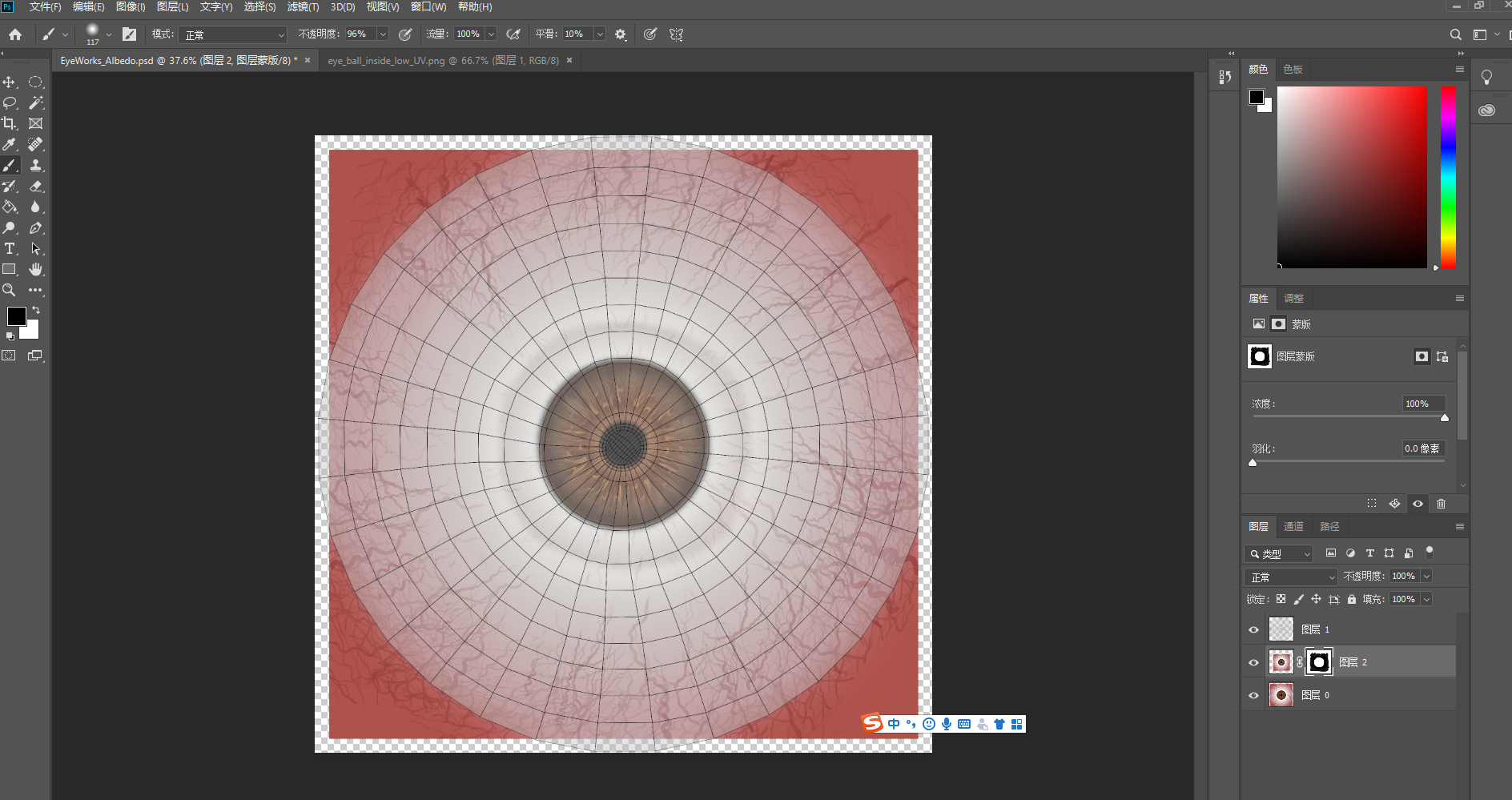Open the brush 模式 blend mode dropdown
Viewport: 1512px width, 800px height.
232,34
